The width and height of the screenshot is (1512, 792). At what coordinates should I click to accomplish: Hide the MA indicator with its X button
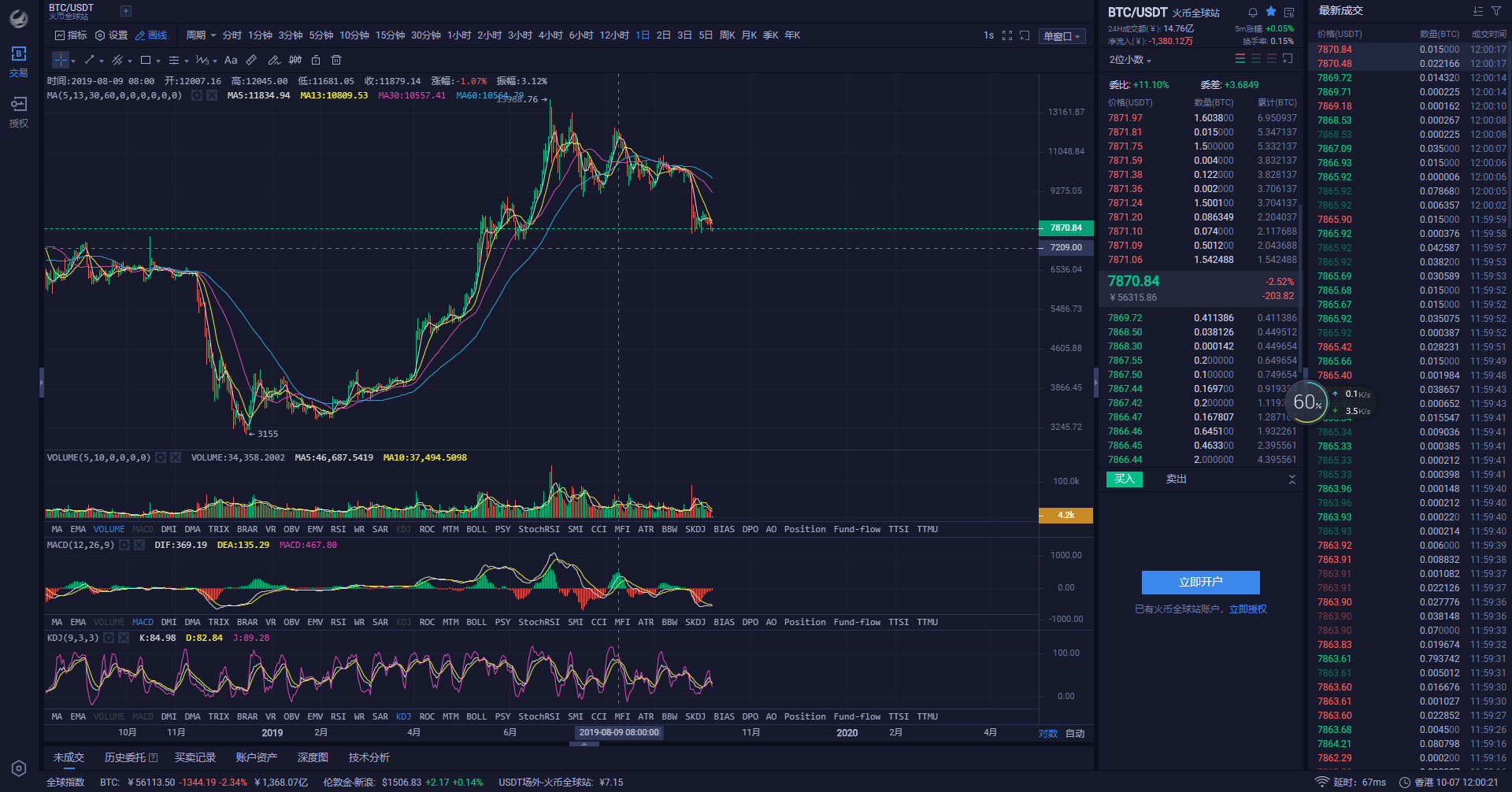(212, 95)
